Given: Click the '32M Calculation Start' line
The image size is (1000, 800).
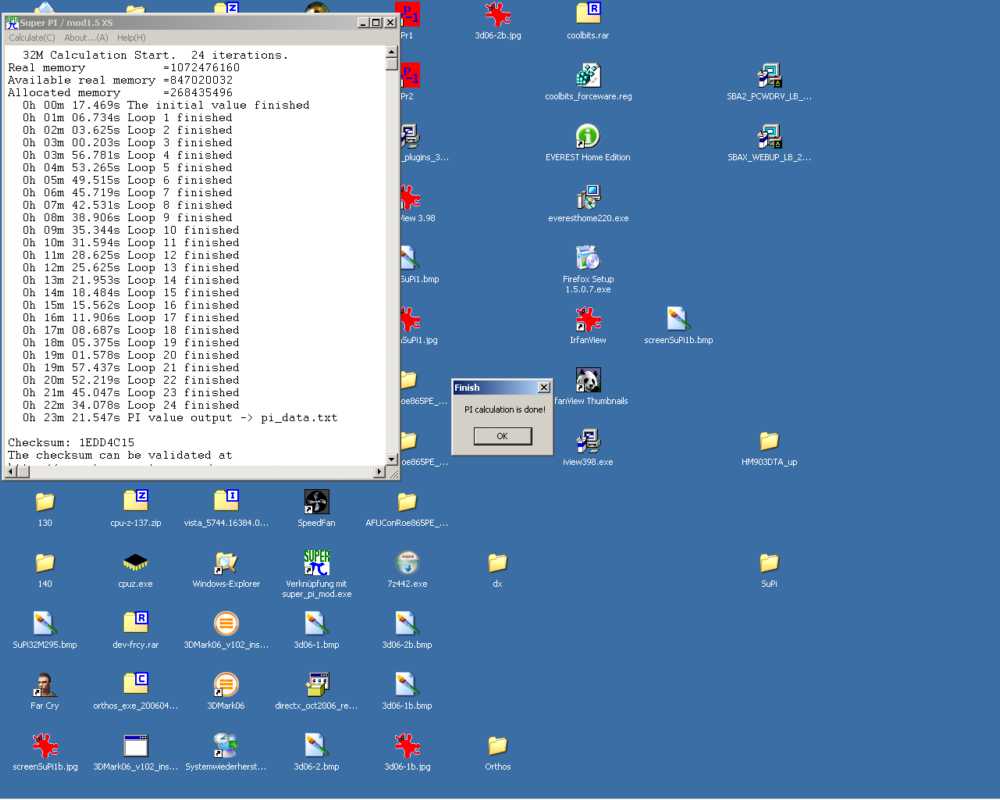Looking at the screenshot, I should [156, 56].
